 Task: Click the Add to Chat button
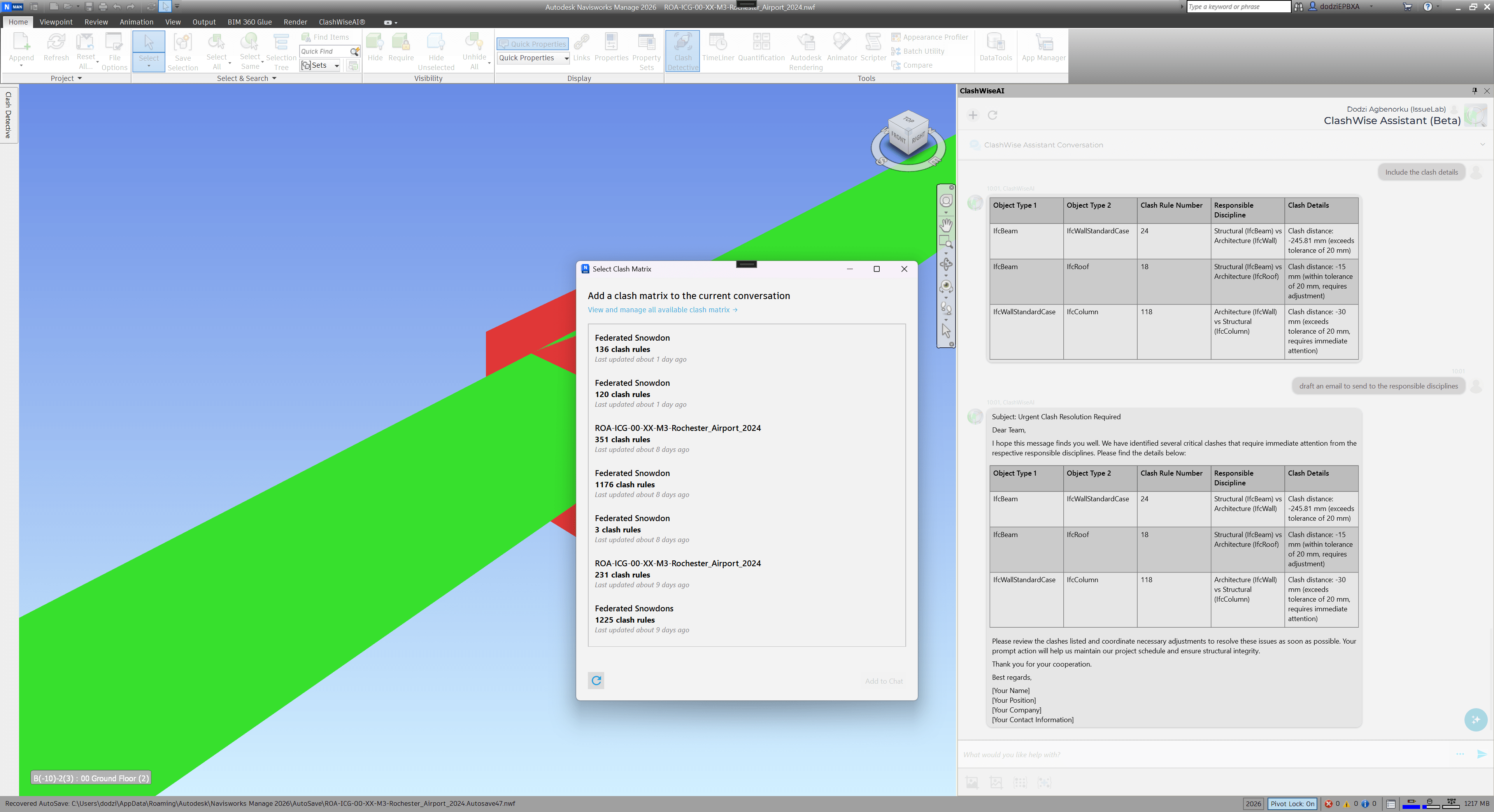click(883, 681)
